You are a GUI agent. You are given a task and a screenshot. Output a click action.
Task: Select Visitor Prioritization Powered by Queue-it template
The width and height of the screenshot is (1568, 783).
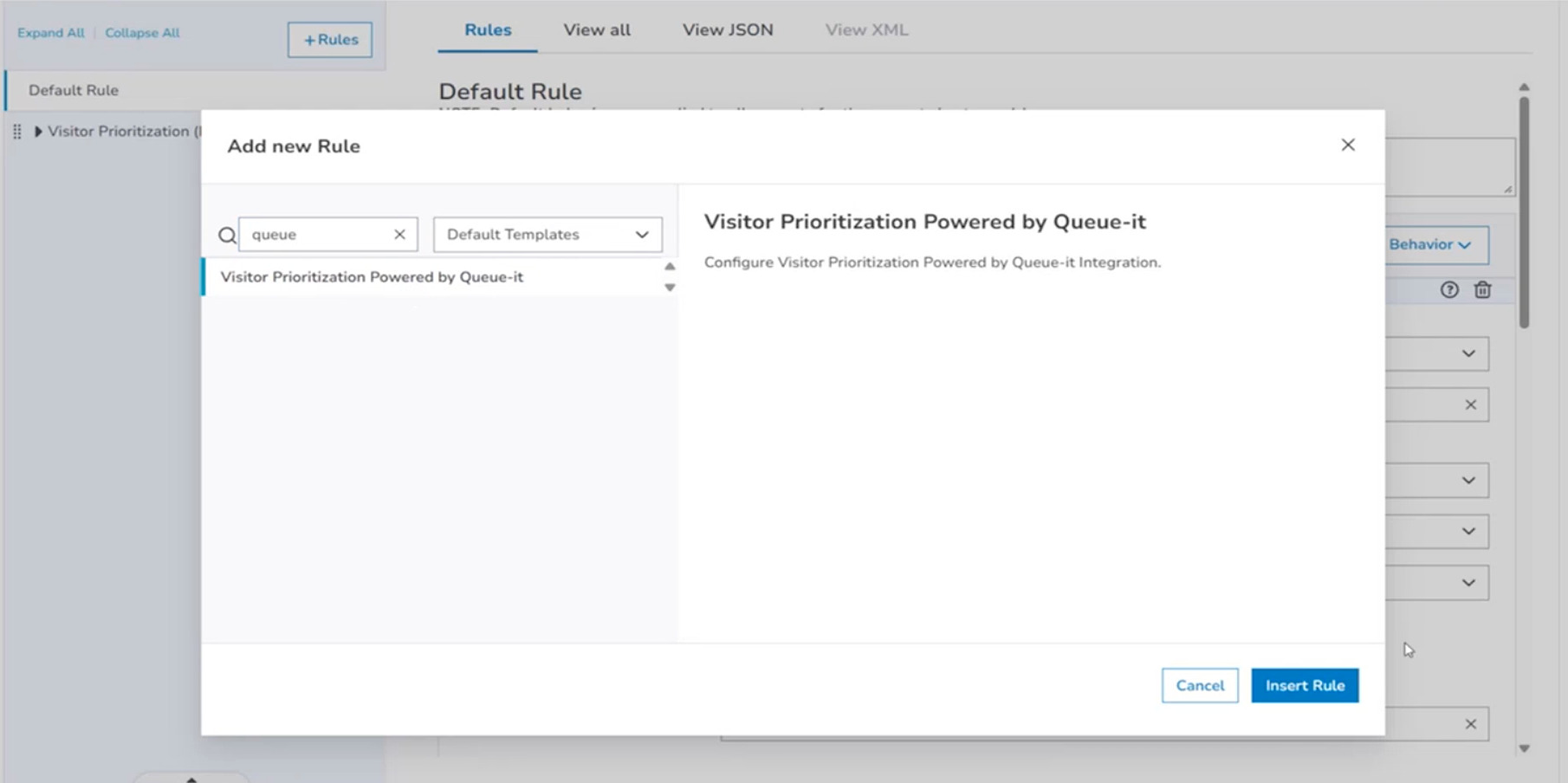point(434,277)
